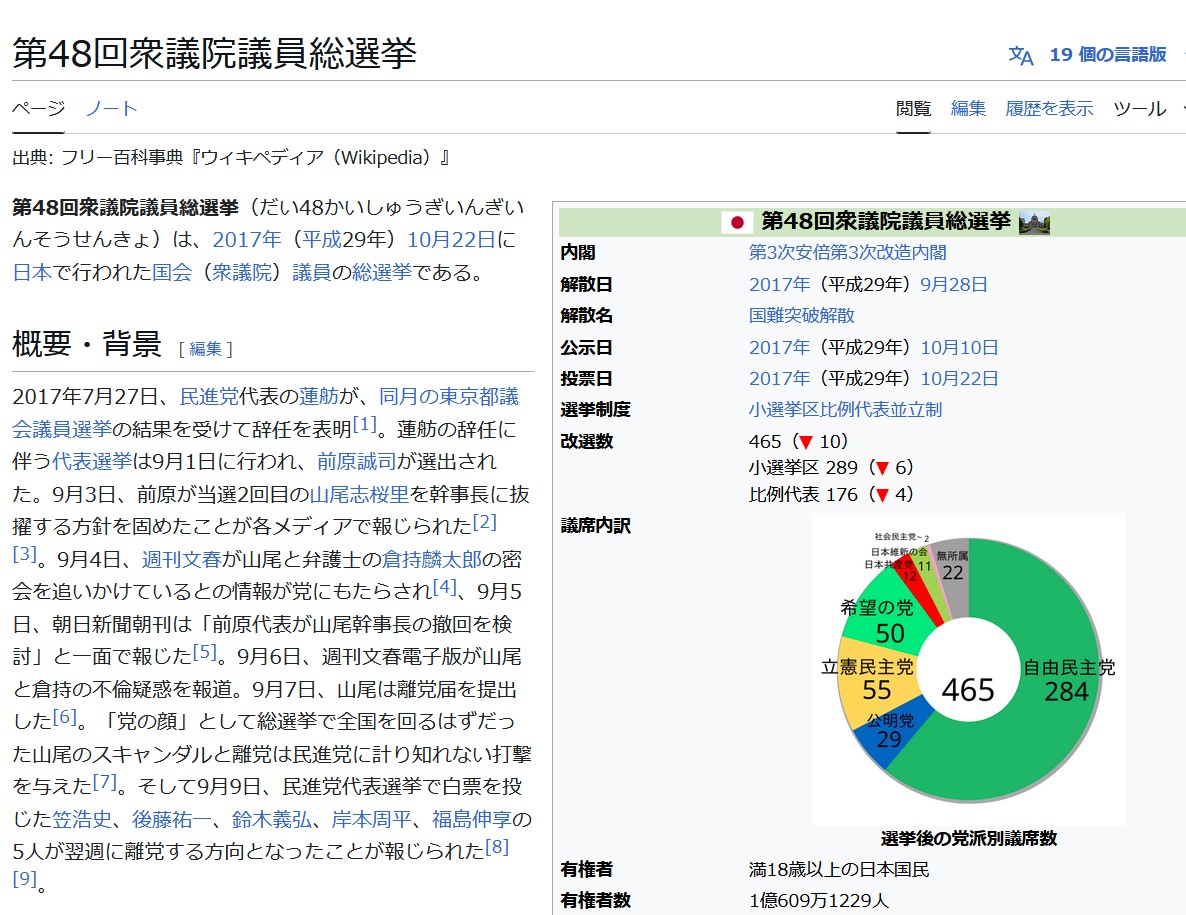The image size is (1186, 915).
Task: Click the Japan flag icon in infobox
Action: [737, 222]
